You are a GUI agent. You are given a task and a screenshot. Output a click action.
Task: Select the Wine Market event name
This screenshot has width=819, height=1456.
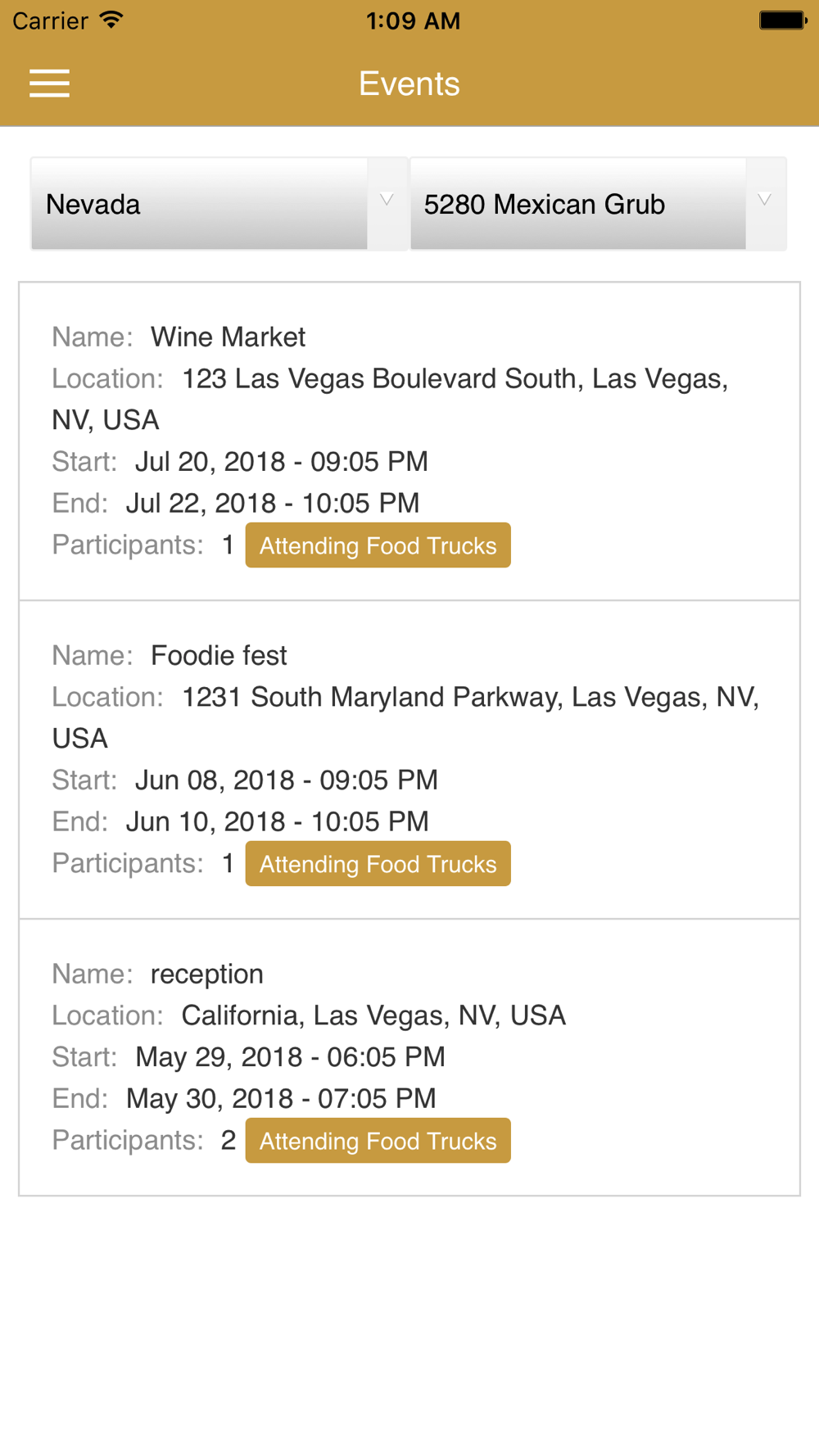[x=228, y=337]
